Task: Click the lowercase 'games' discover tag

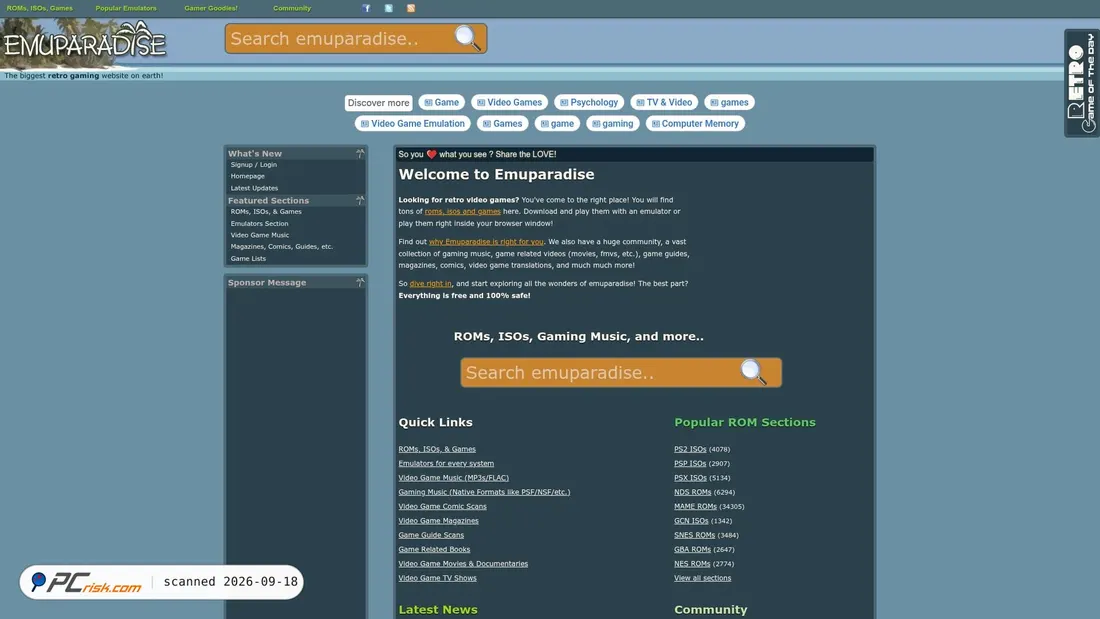Action: [729, 102]
